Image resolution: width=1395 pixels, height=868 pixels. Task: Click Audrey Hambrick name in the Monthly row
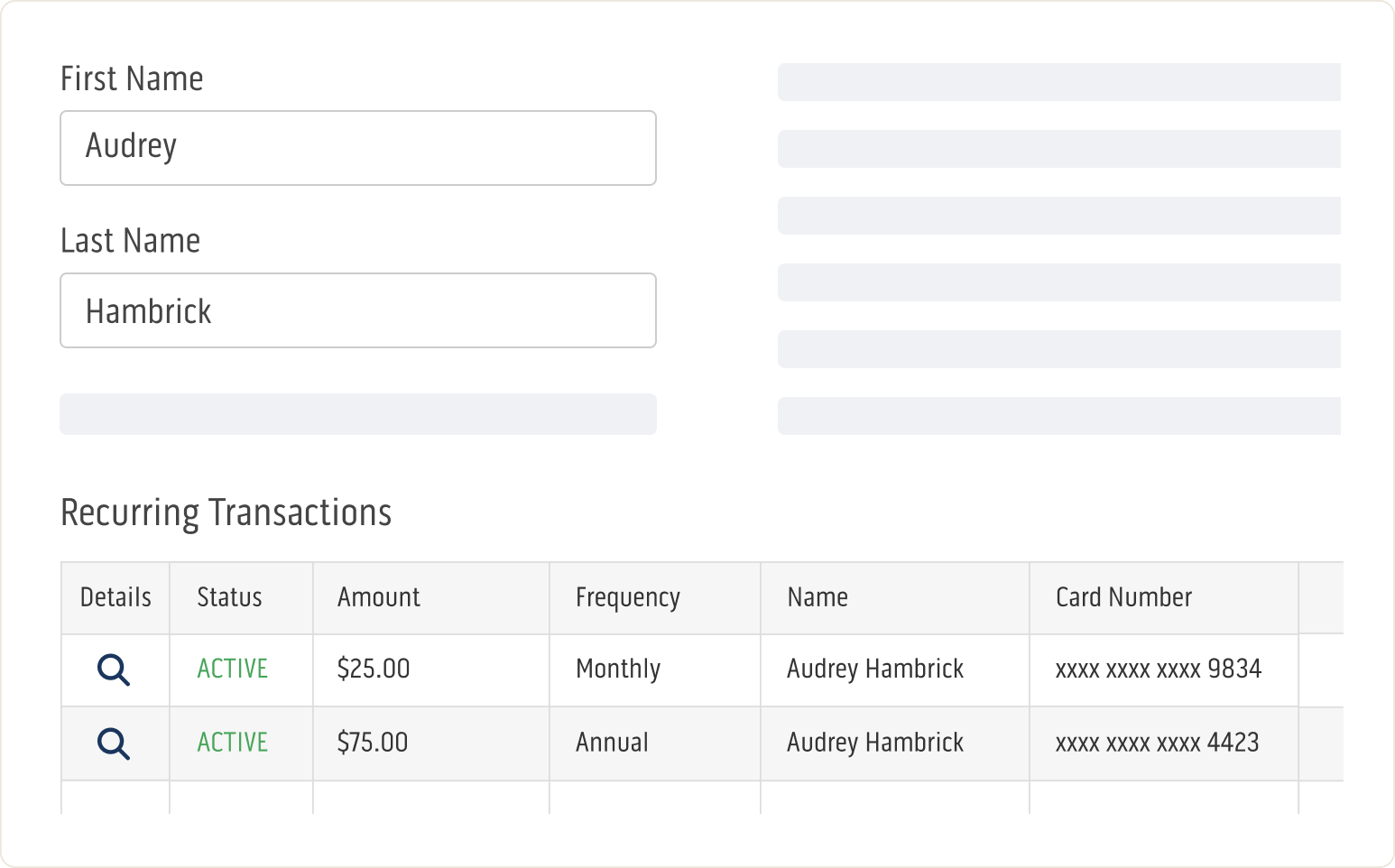(x=874, y=669)
